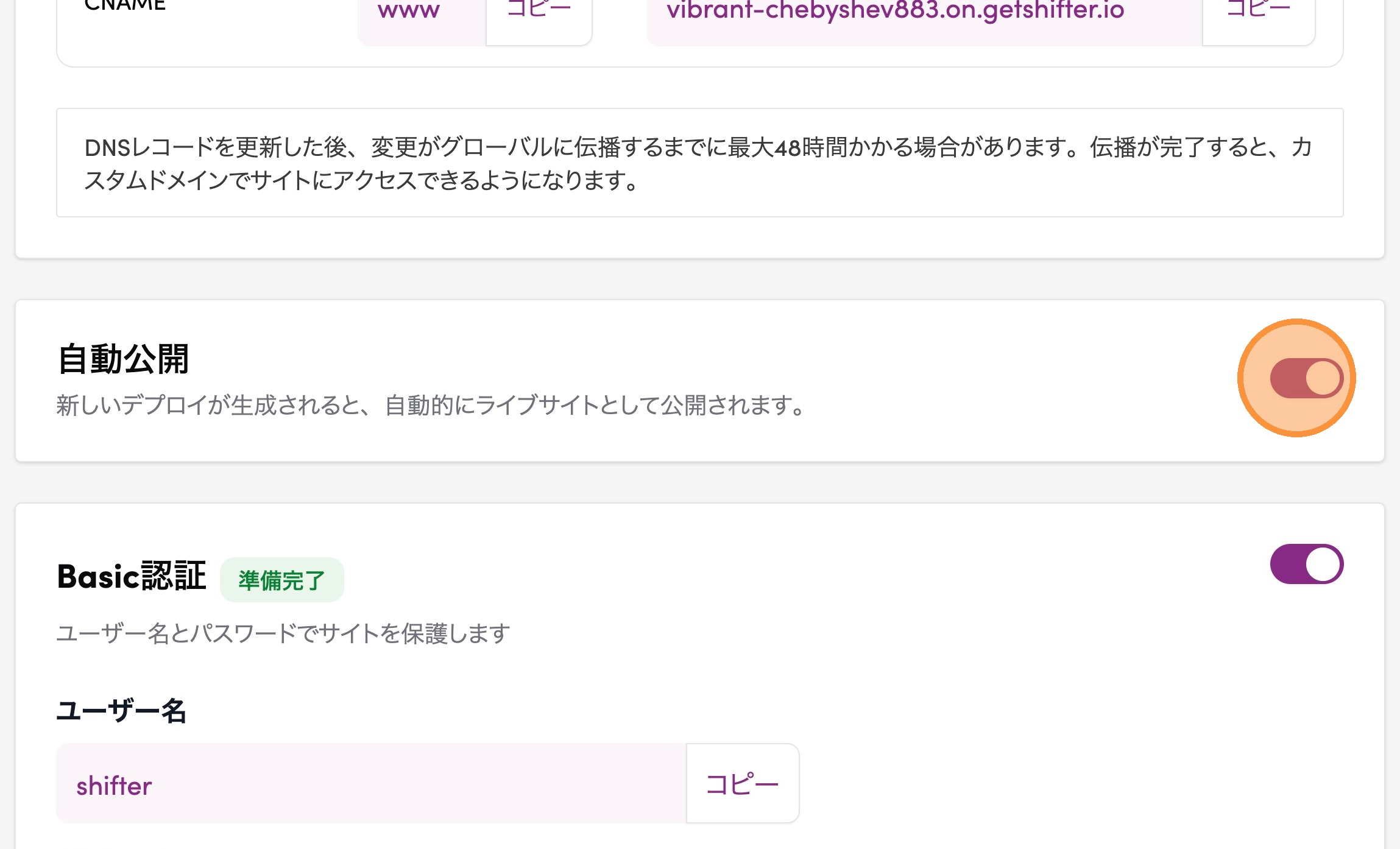The height and width of the screenshot is (849, 1400).
Task: Toggle the 自動公開 auto-publish switch
Action: click(1306, 378)
